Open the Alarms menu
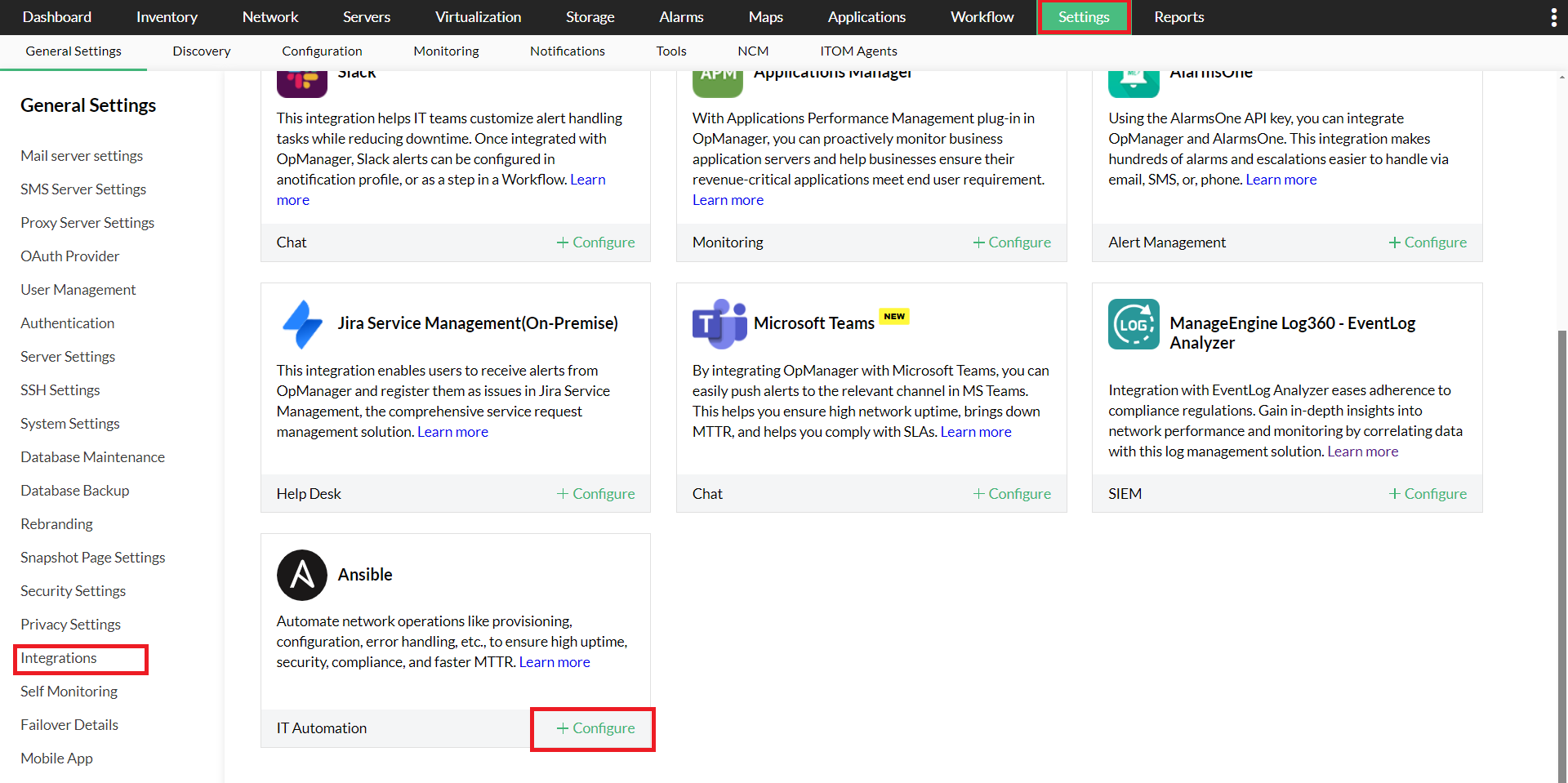 pyautogui.click(x=681, y=17)
